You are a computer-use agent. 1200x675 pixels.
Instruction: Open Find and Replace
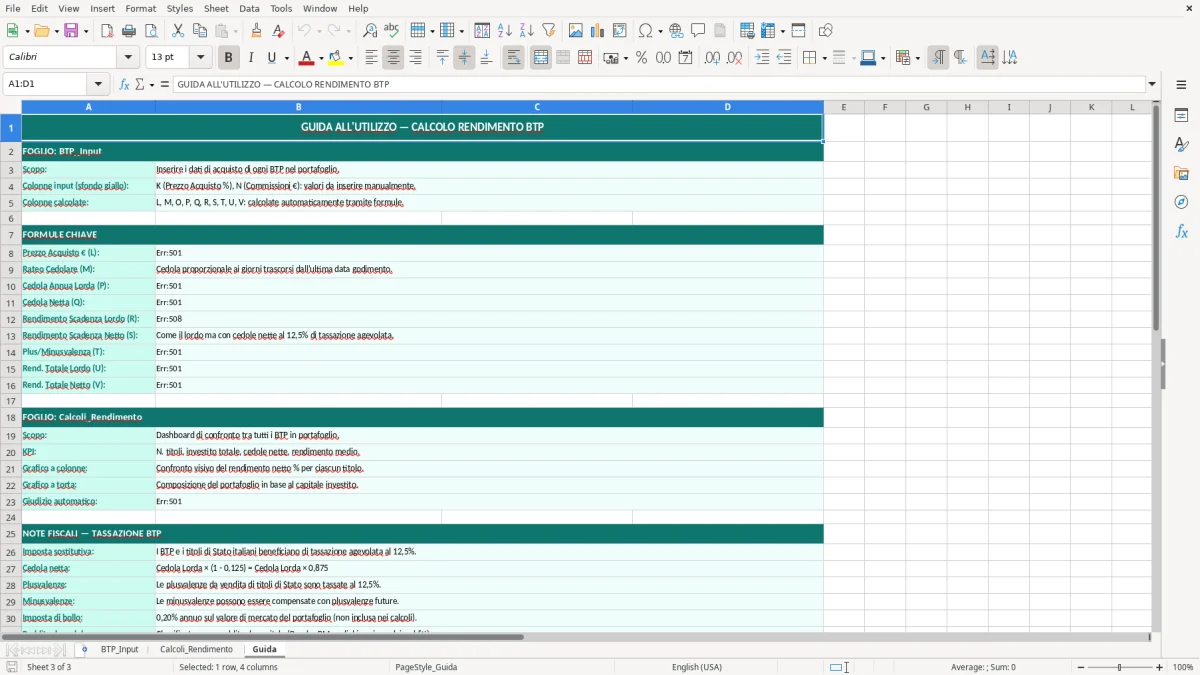[370, 31]
